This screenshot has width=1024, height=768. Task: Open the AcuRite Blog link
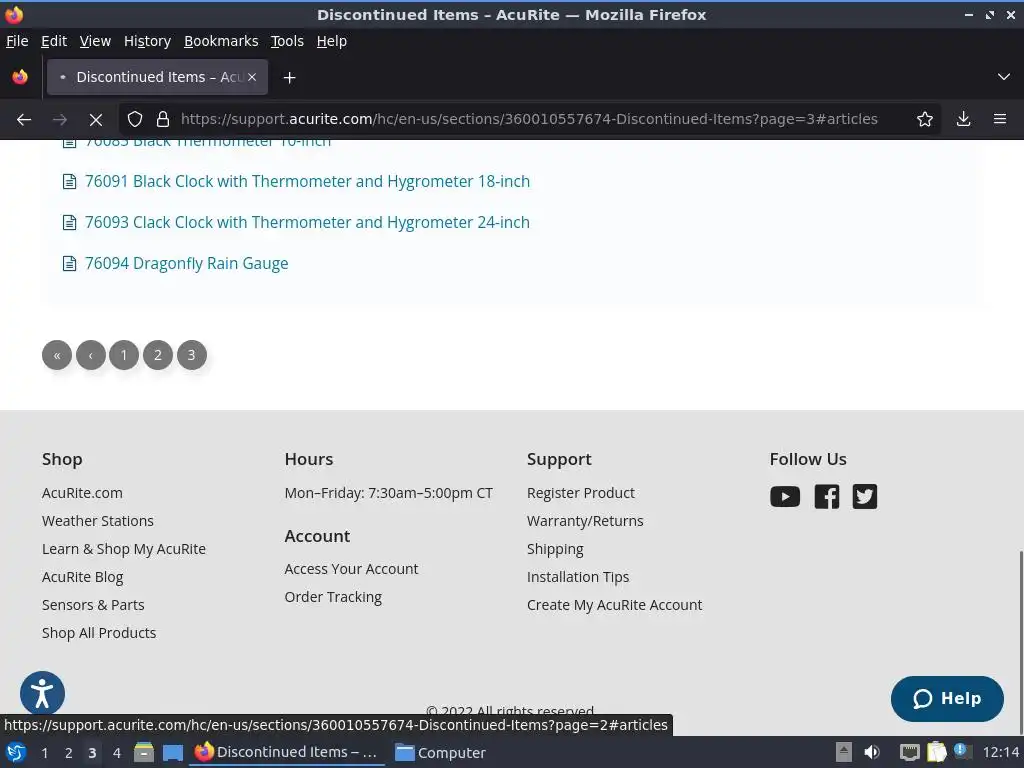[x=83, y=577]
